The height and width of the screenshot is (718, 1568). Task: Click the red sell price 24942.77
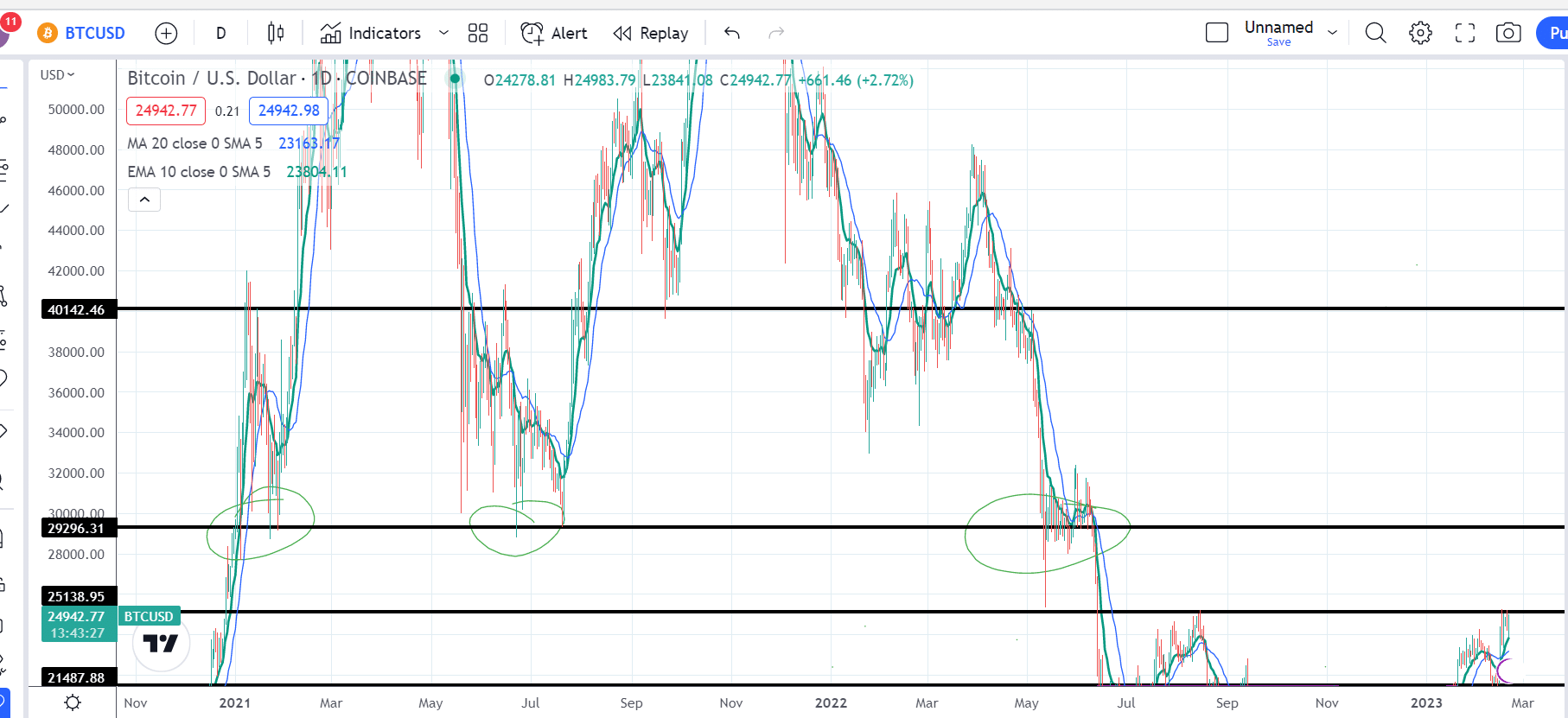[x=166, y=111]
